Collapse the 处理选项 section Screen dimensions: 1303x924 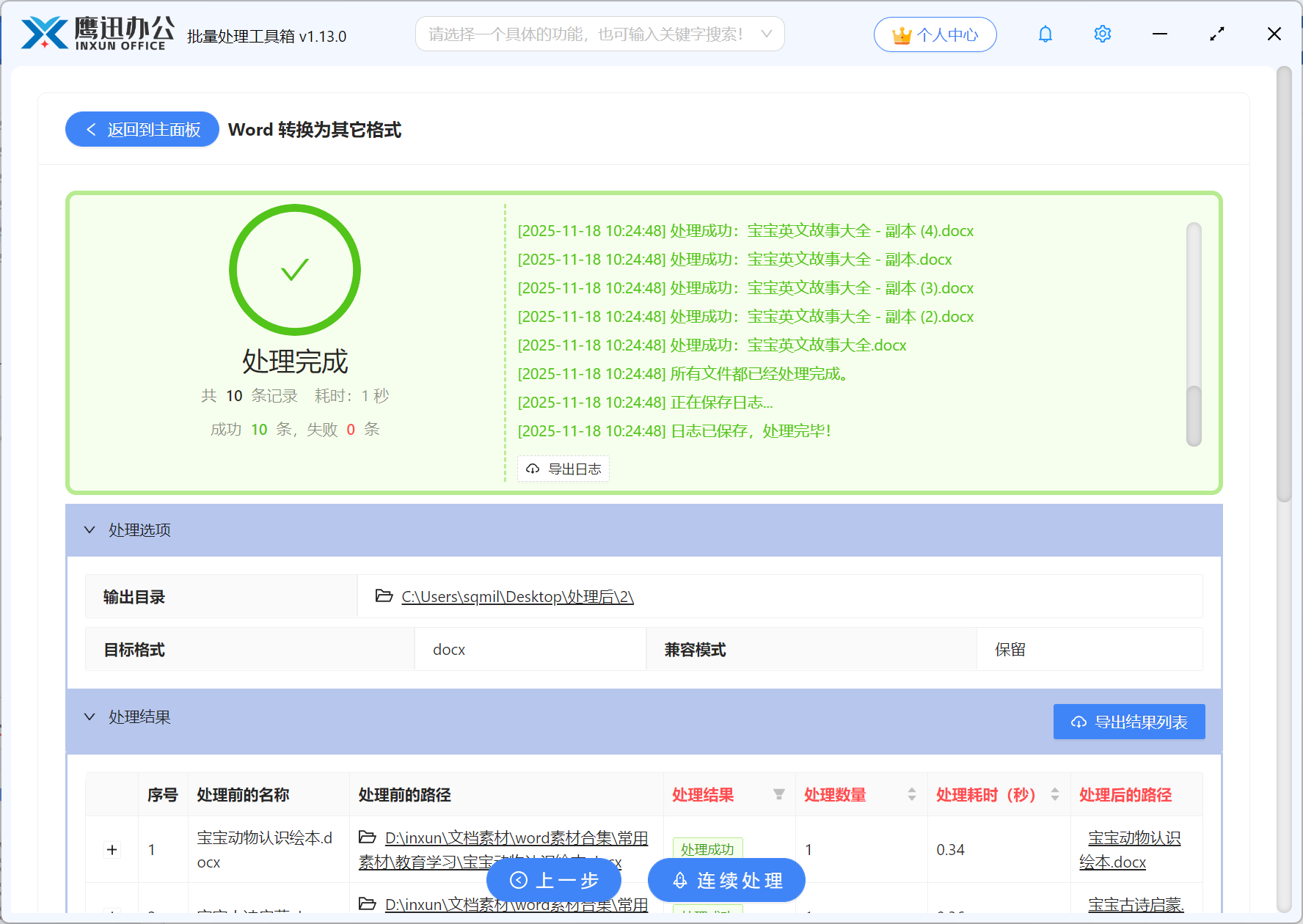[90, 529]
